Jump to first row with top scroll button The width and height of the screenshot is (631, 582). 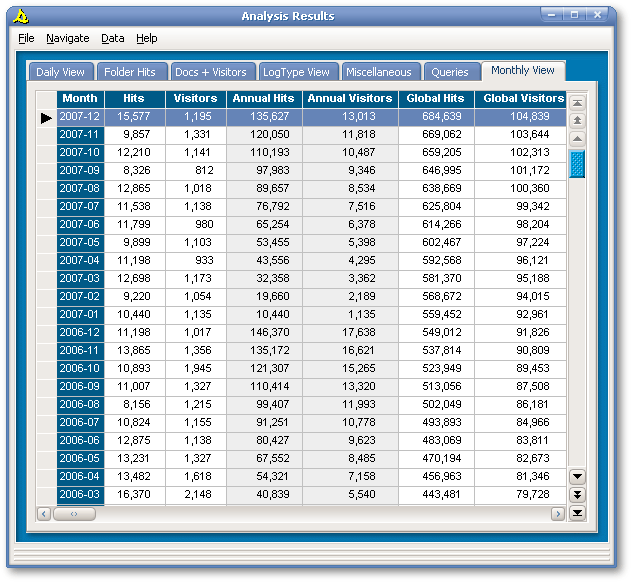pyautogui.click(x=577, y=103)
